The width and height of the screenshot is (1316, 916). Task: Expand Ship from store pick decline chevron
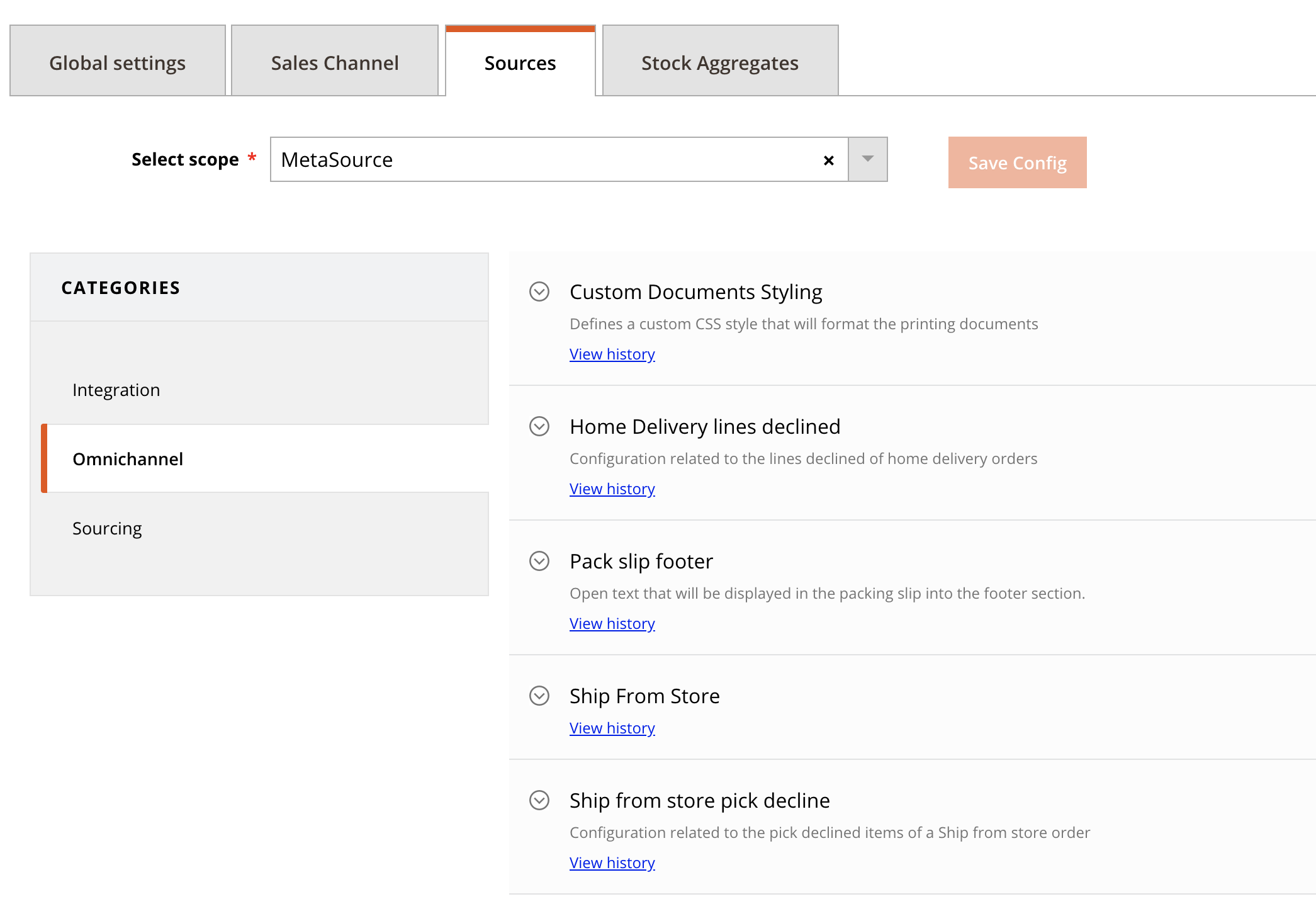coord(539,800)
